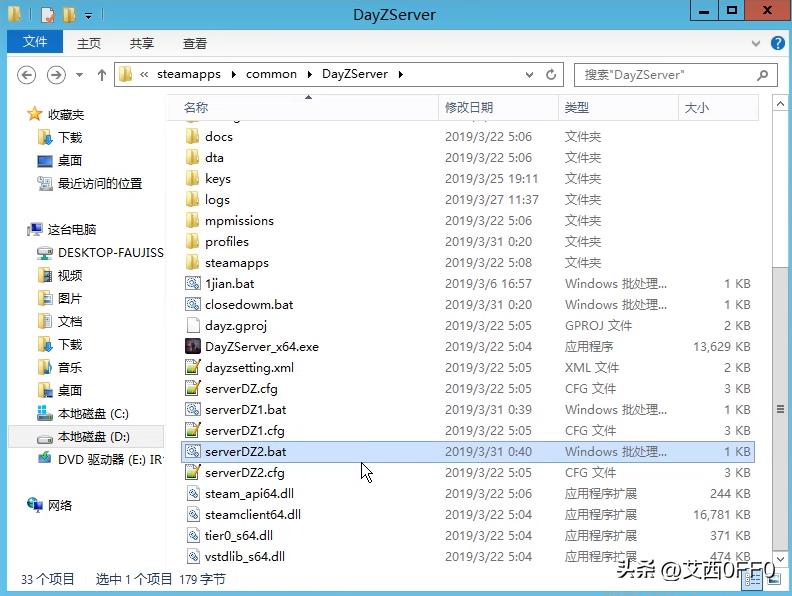Switch to details view layout icon
Screen dimensions: 792x596
[x=752, y=579]
